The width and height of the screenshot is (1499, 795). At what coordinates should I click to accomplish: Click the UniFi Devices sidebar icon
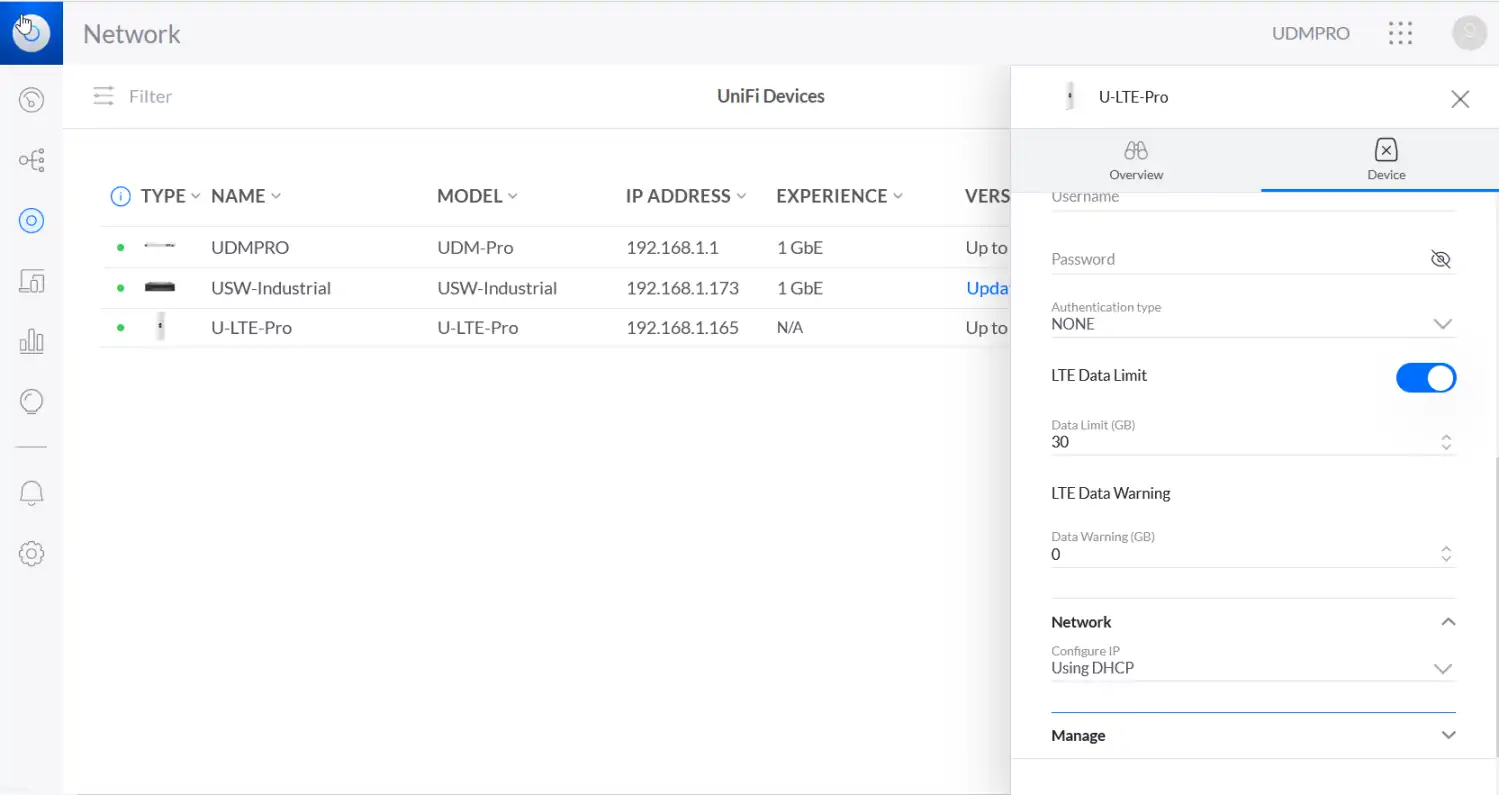tap(32, 221)
